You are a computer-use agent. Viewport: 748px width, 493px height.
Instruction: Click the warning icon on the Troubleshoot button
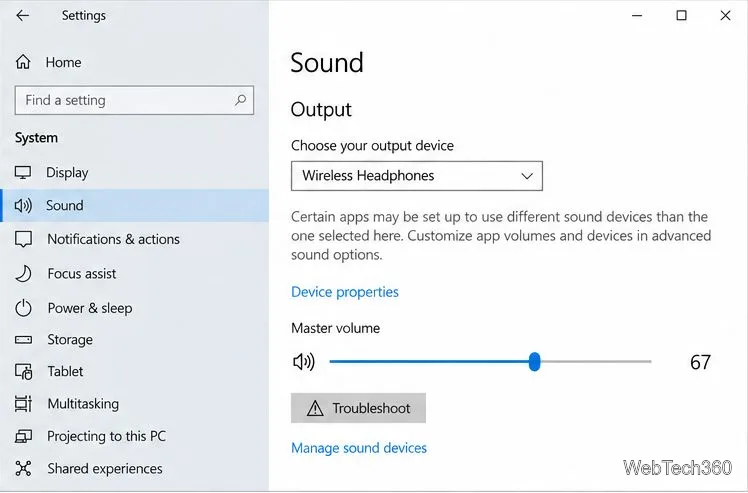tap(315, 408)
